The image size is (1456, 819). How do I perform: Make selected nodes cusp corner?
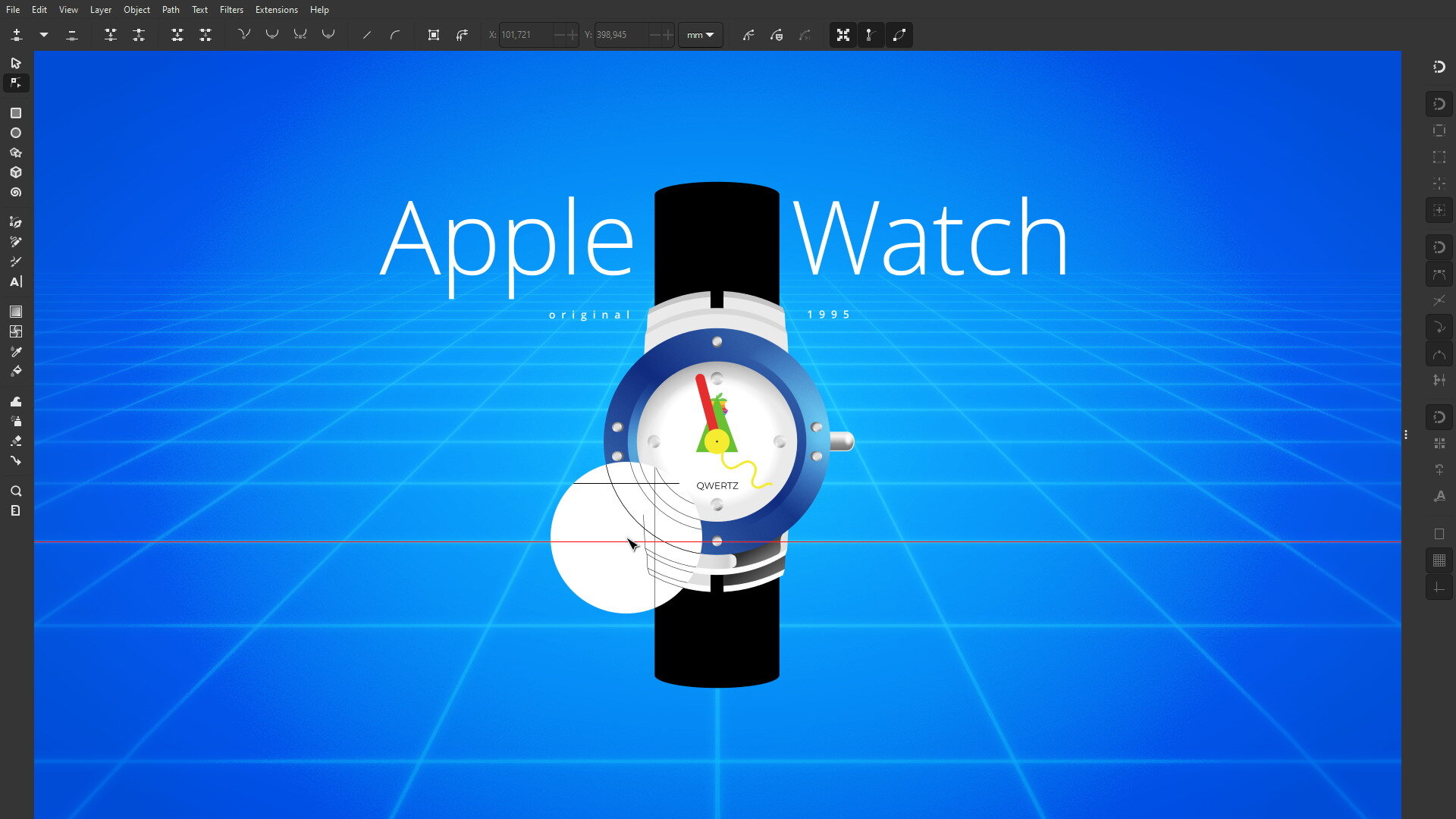coord(244,35)
